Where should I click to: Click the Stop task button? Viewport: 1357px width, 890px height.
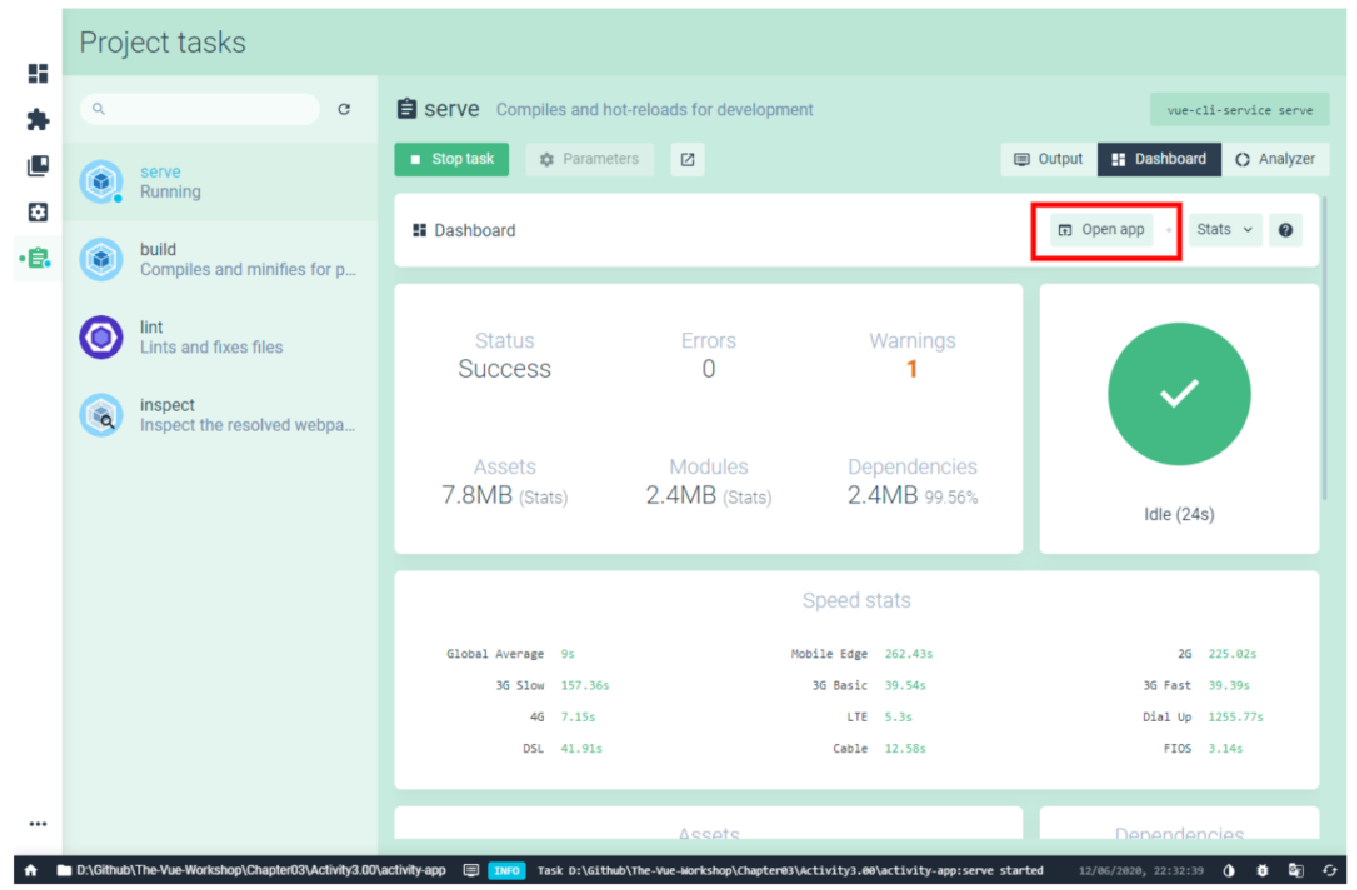pos(452,159)
